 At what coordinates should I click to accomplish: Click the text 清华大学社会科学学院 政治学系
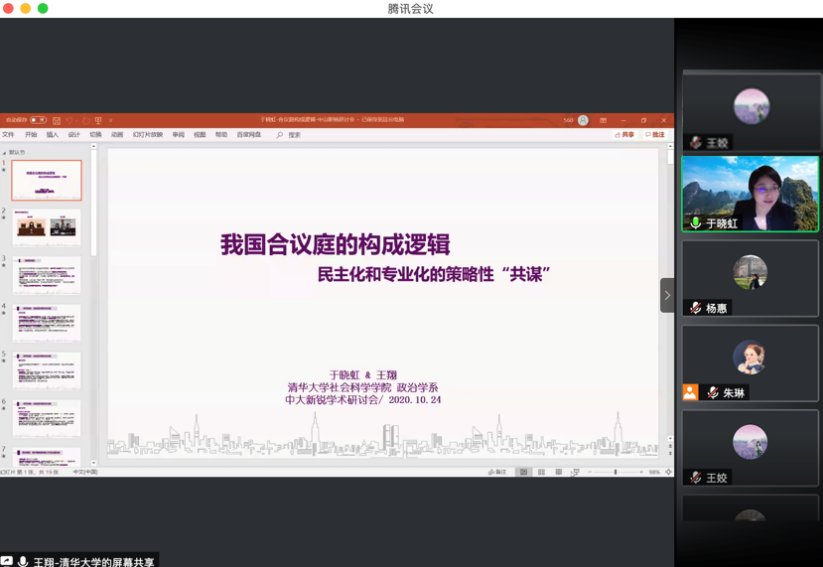click(363, 387)
